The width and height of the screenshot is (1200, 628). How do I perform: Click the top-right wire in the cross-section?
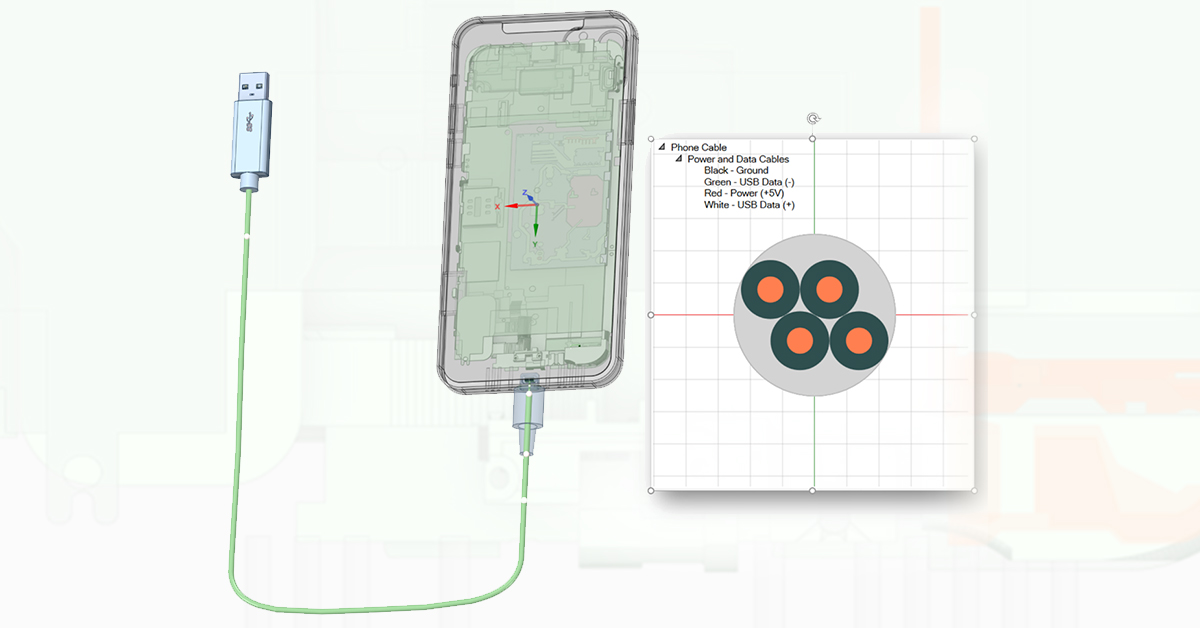click(x=829, y=289)
